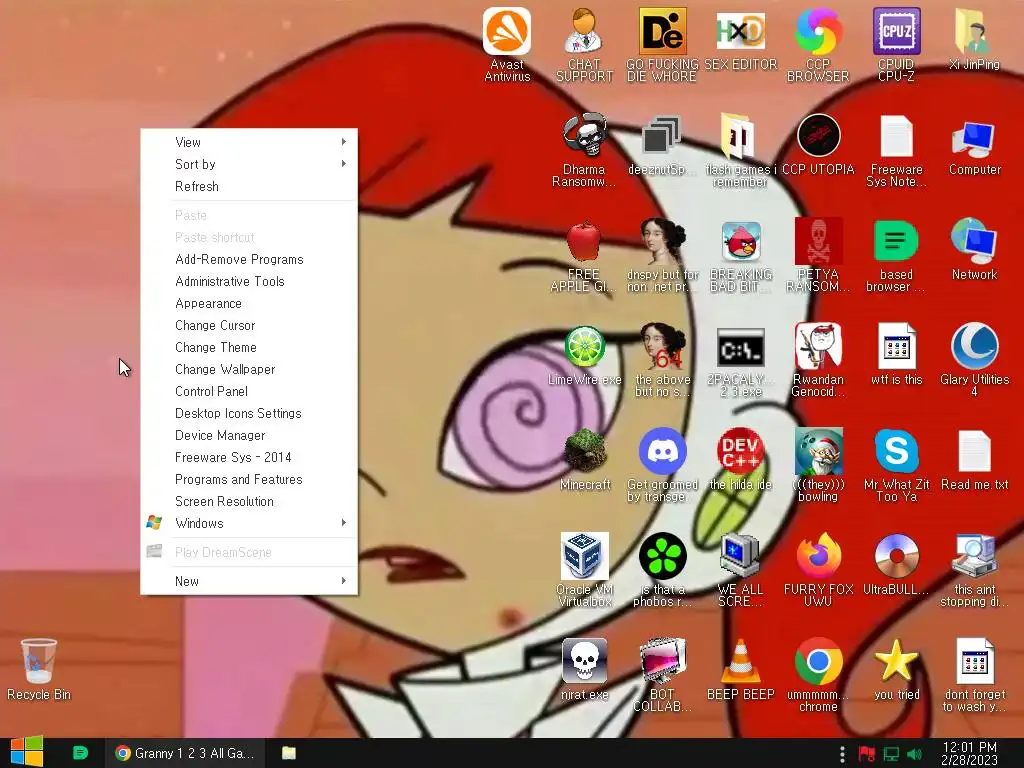Open Administrative Tools from context menu

249,281
